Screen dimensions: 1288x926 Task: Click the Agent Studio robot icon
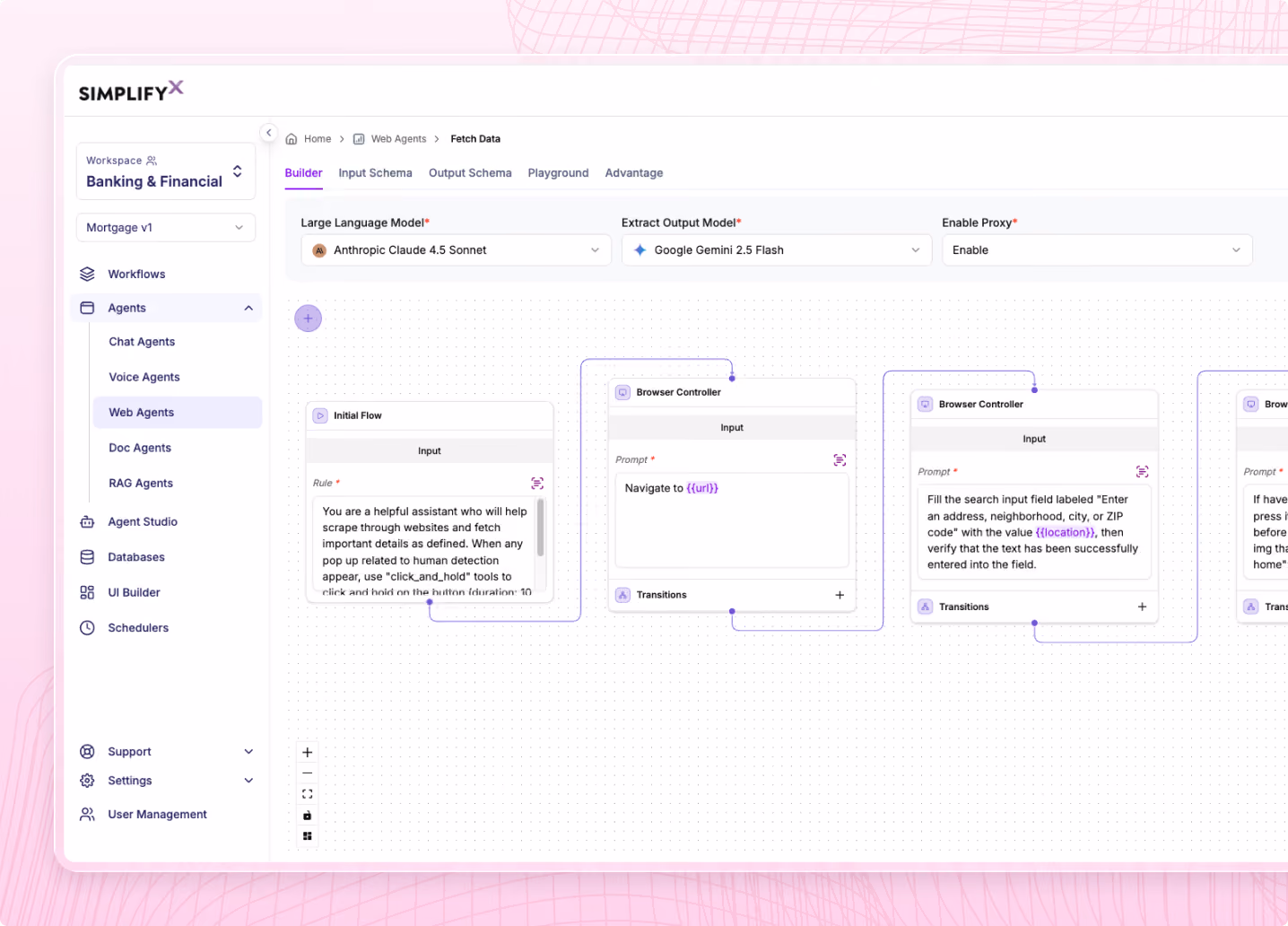tap(87, 521)
